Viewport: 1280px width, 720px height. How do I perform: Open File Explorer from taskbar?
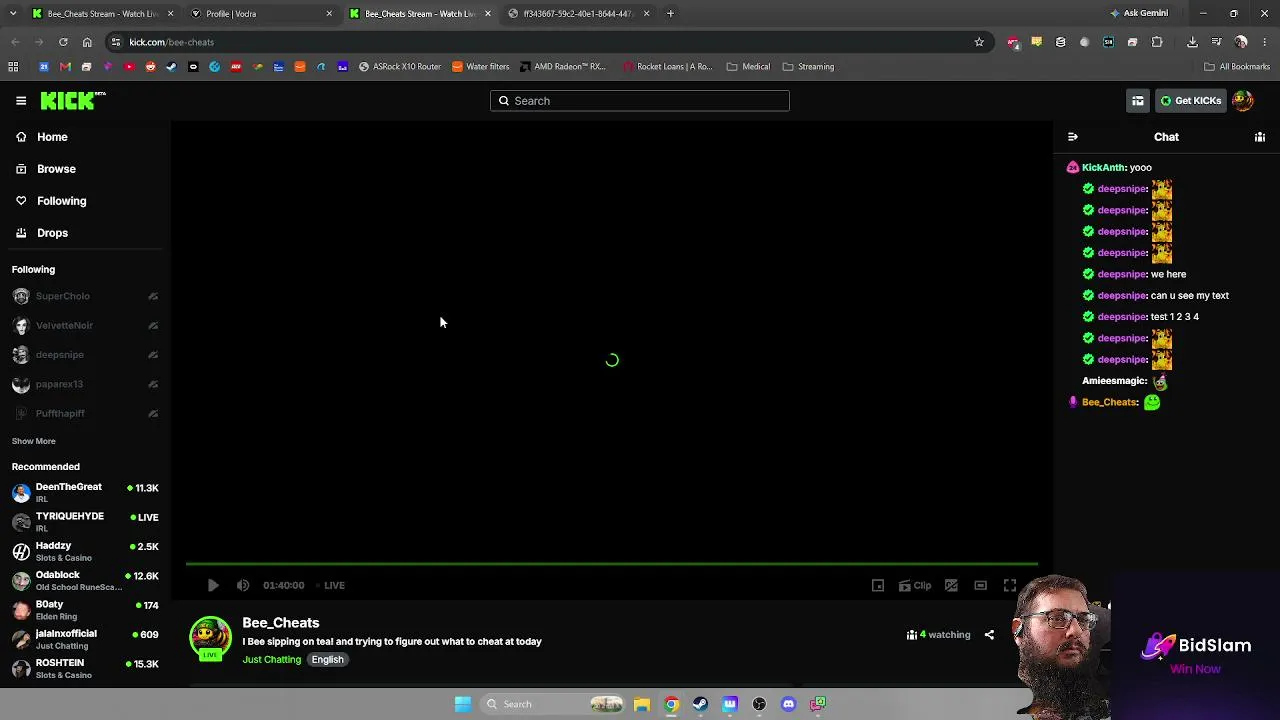pos(642,704)
